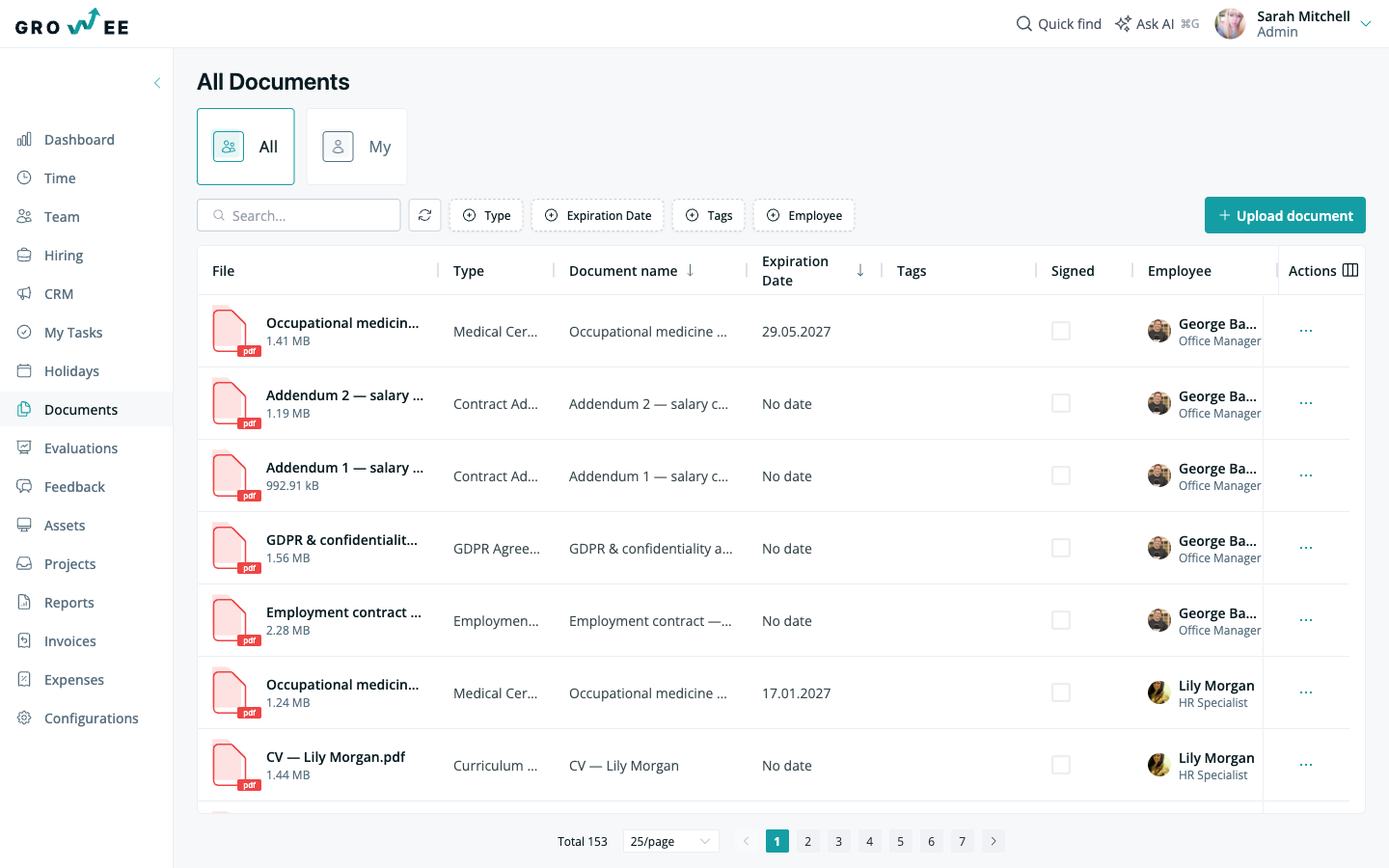Click Lily Morgan employee in CV row

click(1216, 758)
